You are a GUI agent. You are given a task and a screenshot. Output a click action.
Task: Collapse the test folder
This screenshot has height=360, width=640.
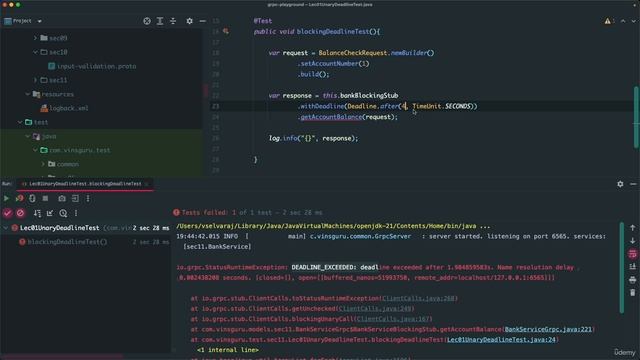(x=20, y=122)
